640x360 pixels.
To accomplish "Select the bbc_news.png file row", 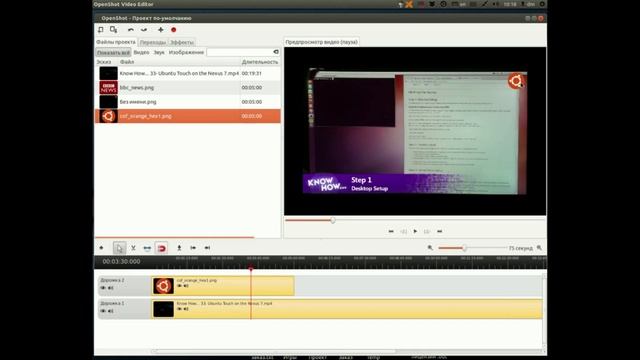I will coord(188,88).
